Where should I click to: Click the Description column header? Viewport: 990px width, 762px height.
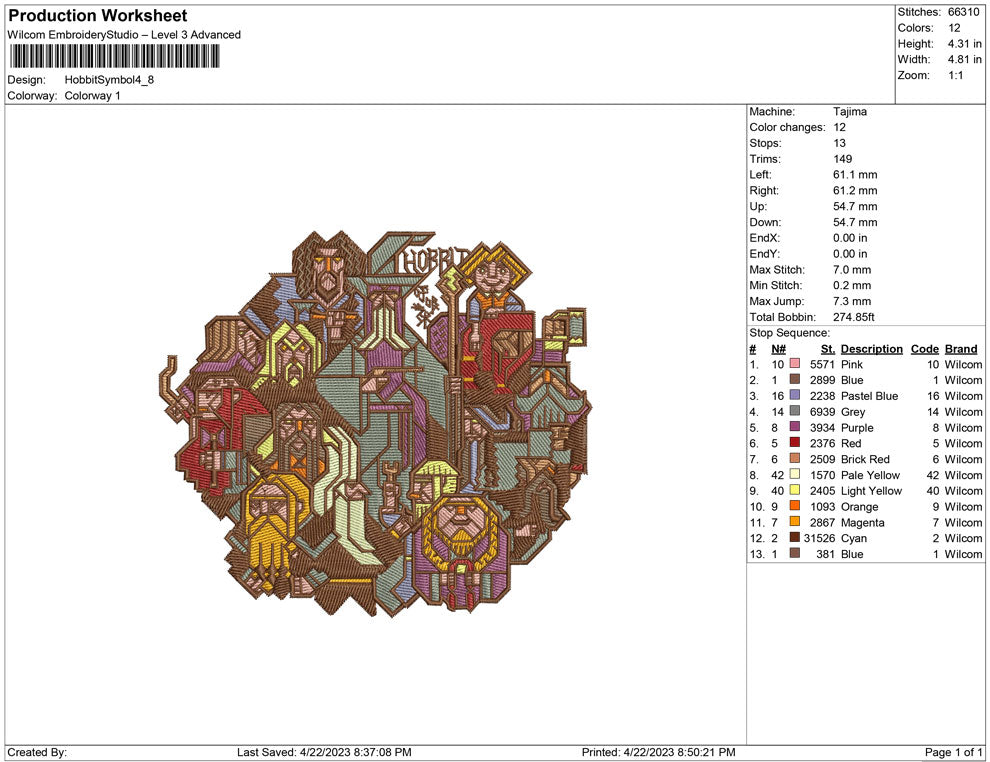click(871, 348)
